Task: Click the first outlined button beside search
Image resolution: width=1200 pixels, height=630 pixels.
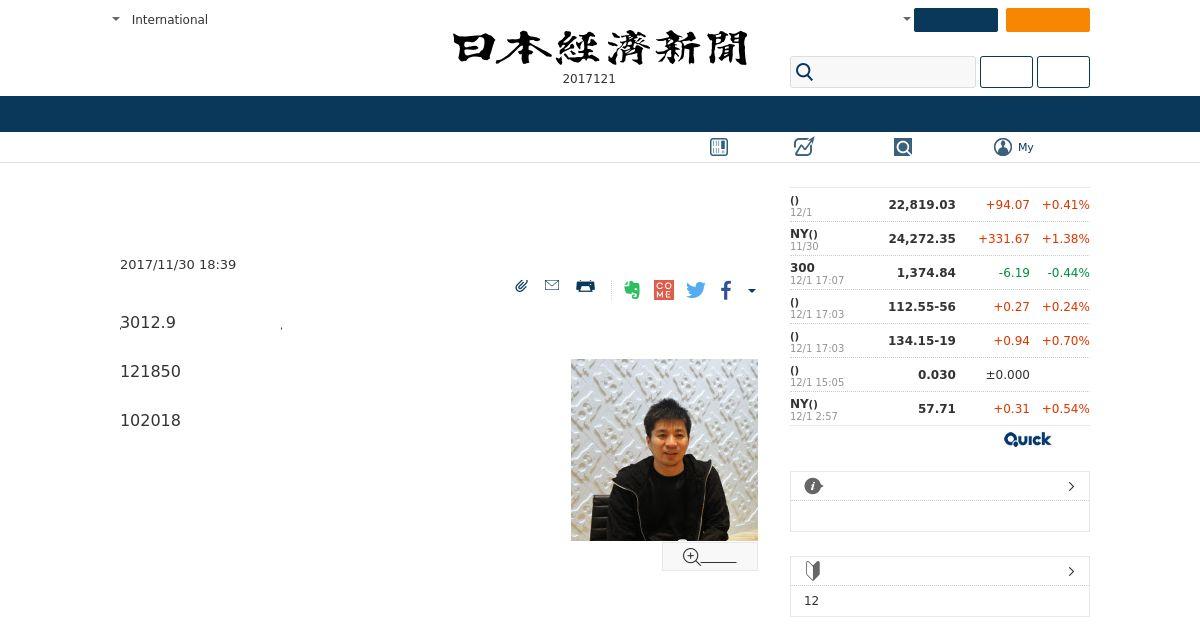Action: [1006, 72]
